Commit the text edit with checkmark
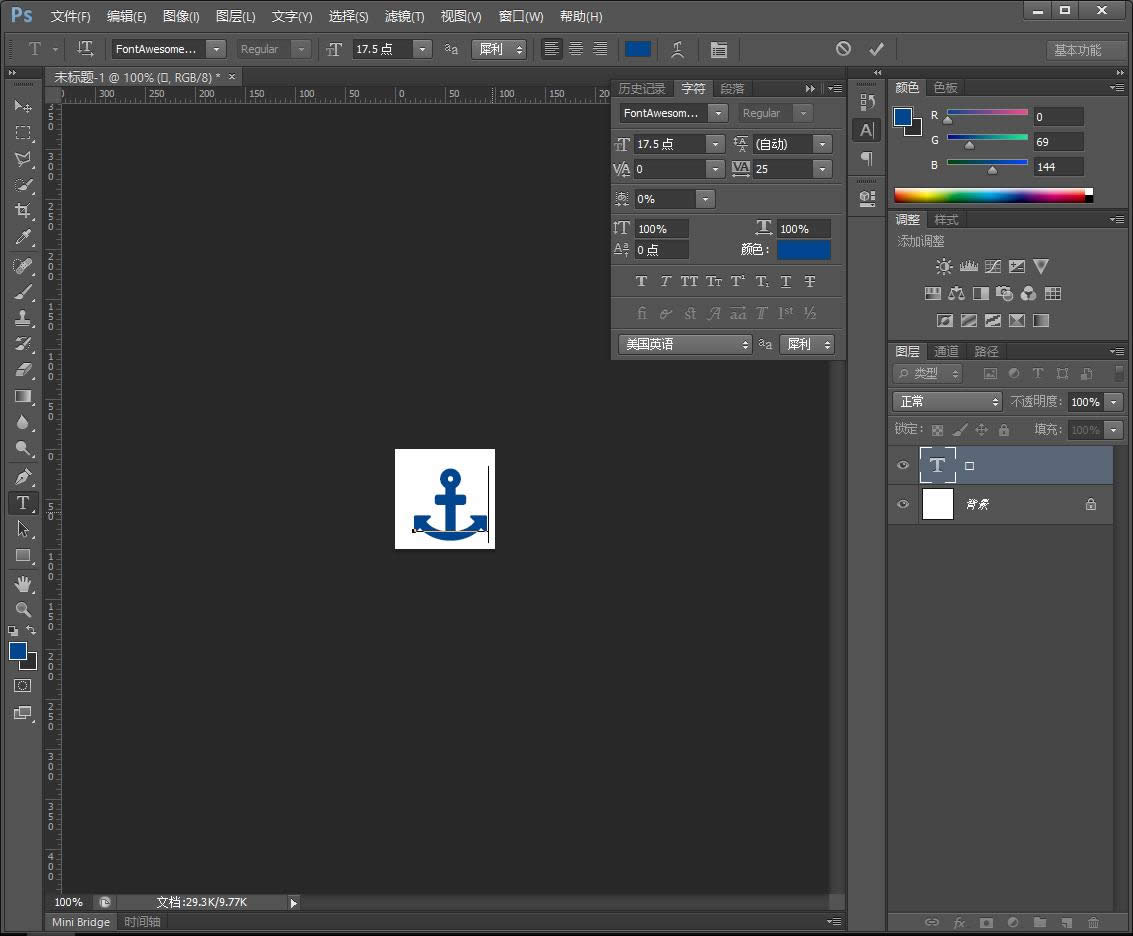This screenshot has height=936, width=1133. [876, 48]
